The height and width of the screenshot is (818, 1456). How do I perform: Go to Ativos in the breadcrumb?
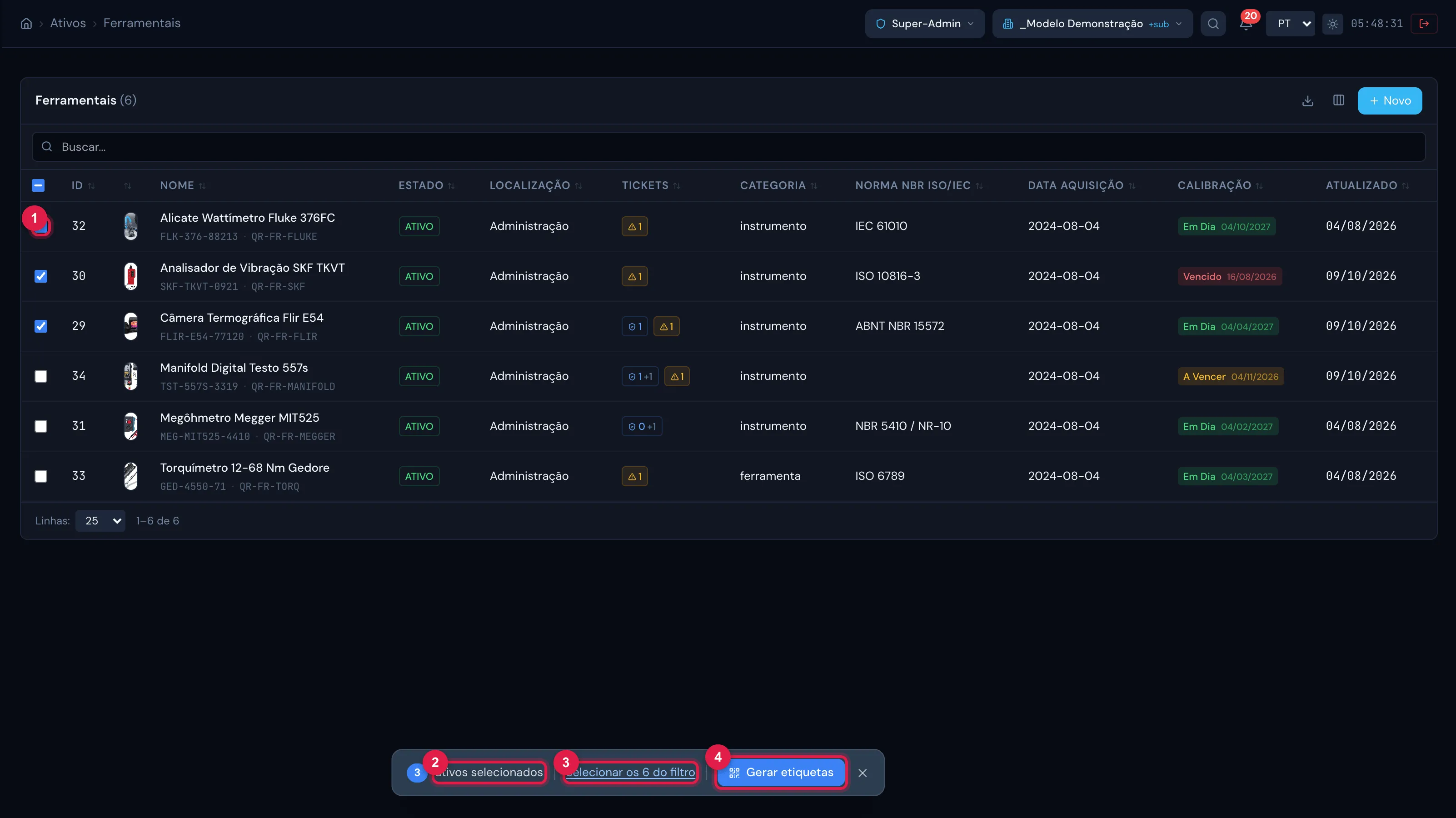(68, 23)
